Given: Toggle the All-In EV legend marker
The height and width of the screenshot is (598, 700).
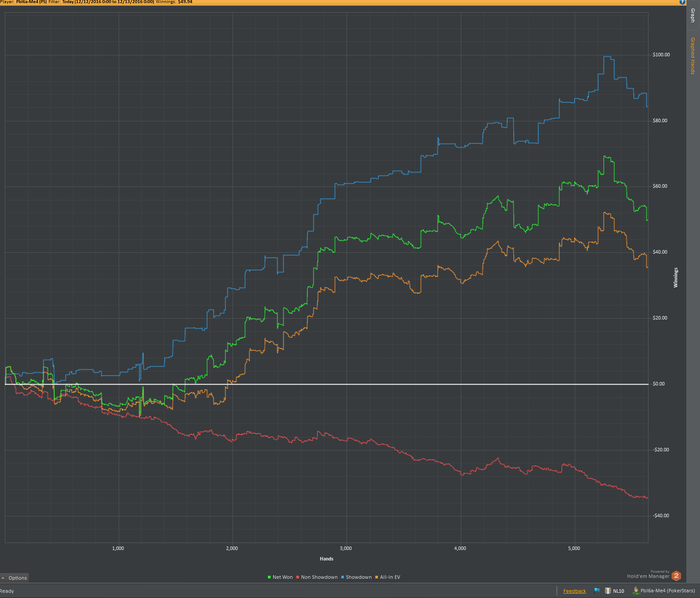Looking at the screenshot, I should click(x=377, y=577).
